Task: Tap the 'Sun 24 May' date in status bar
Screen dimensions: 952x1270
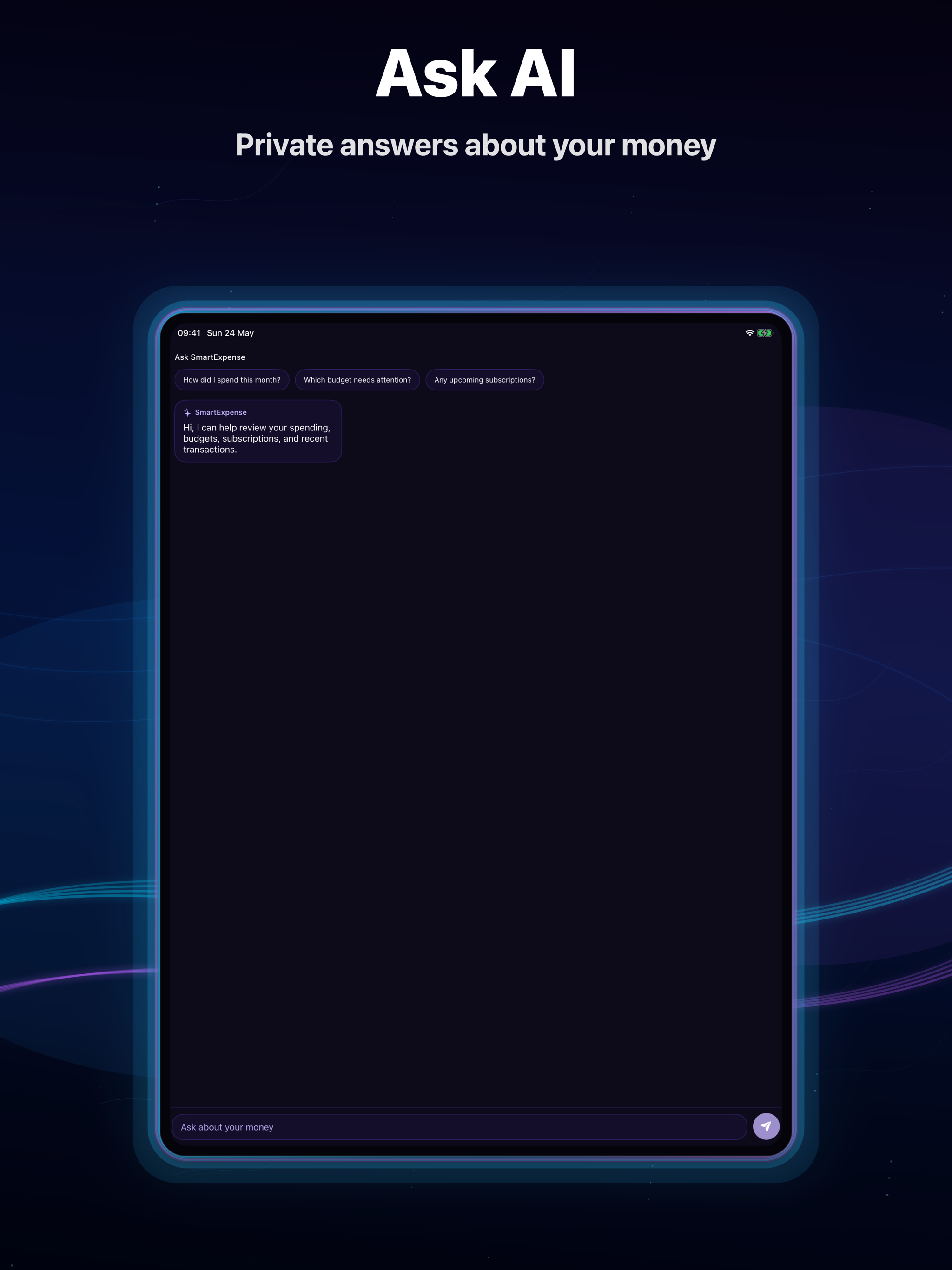Action: (230, 333)
